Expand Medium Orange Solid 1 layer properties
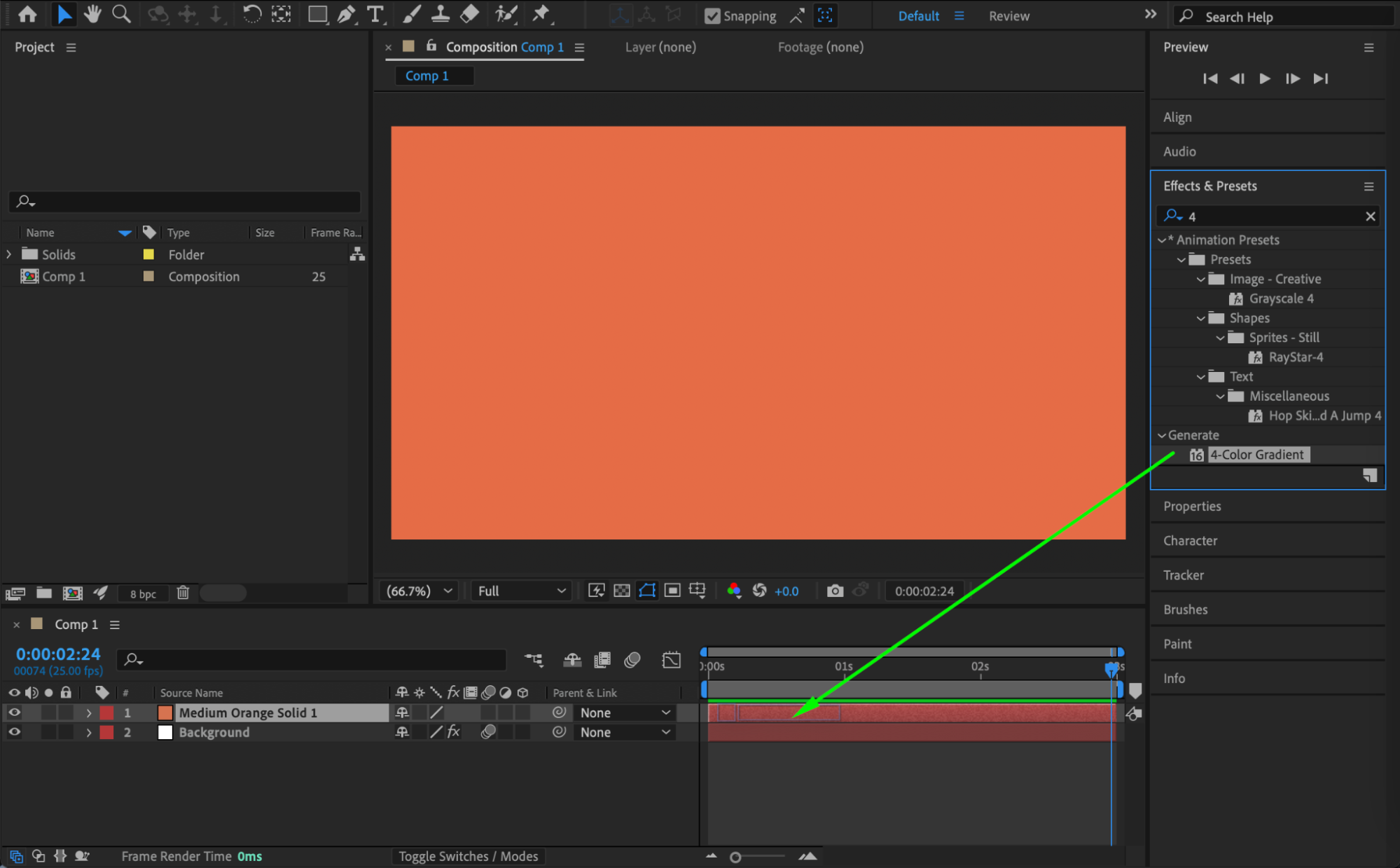 (x=89, y=712)
